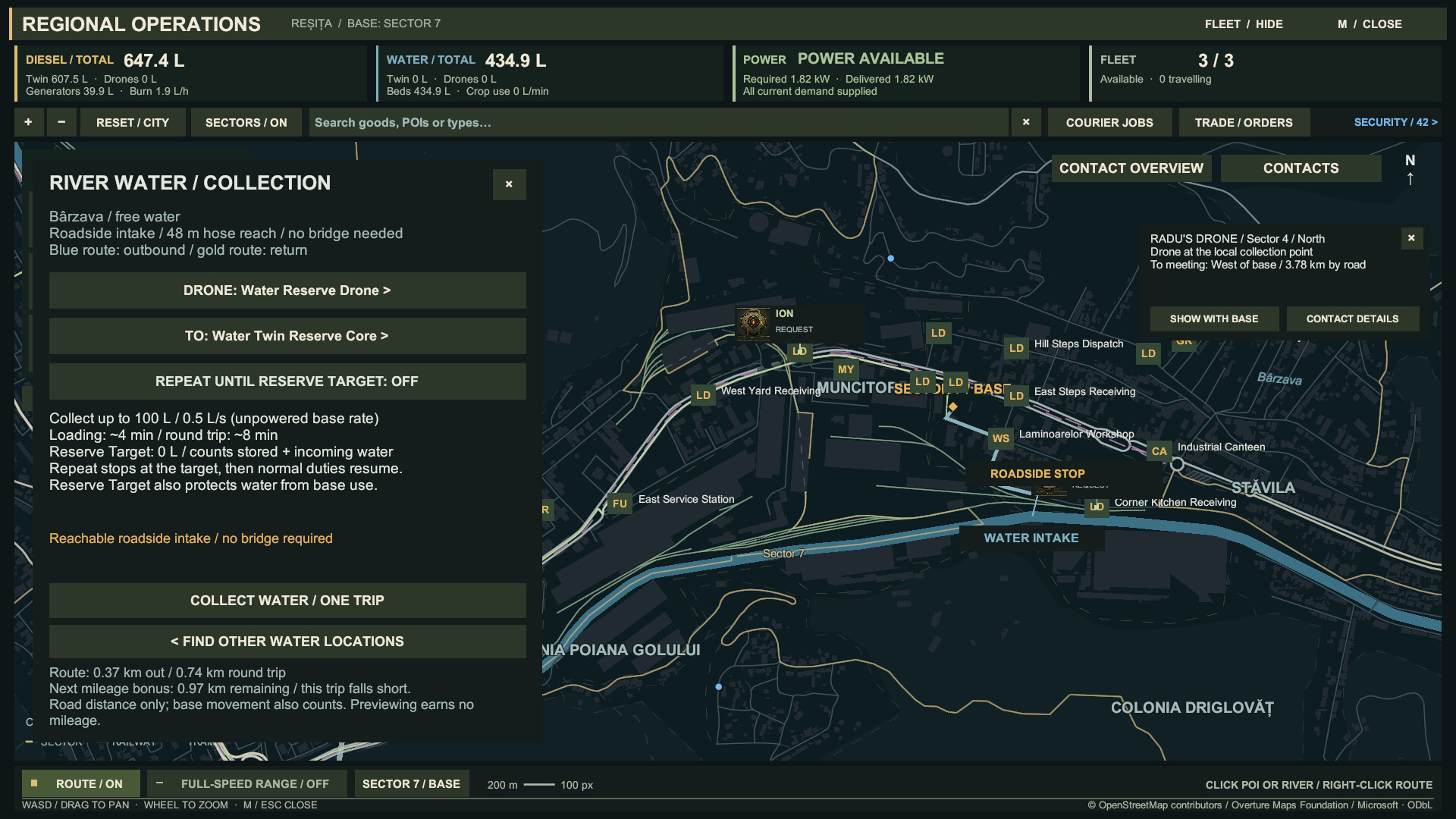Click the ROADSIDE STOP map label
Screen dimensions: 1456x819
[x=1037, y=474]
